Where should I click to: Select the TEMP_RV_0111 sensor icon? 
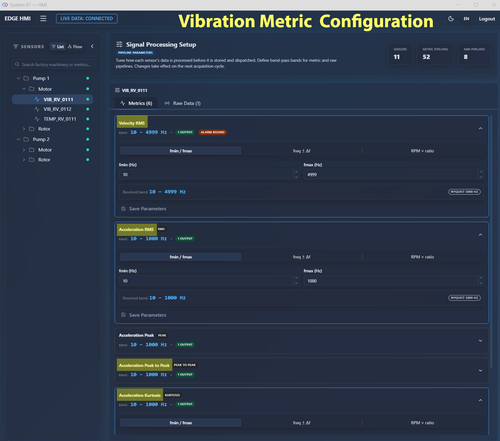tap(37, 119)
